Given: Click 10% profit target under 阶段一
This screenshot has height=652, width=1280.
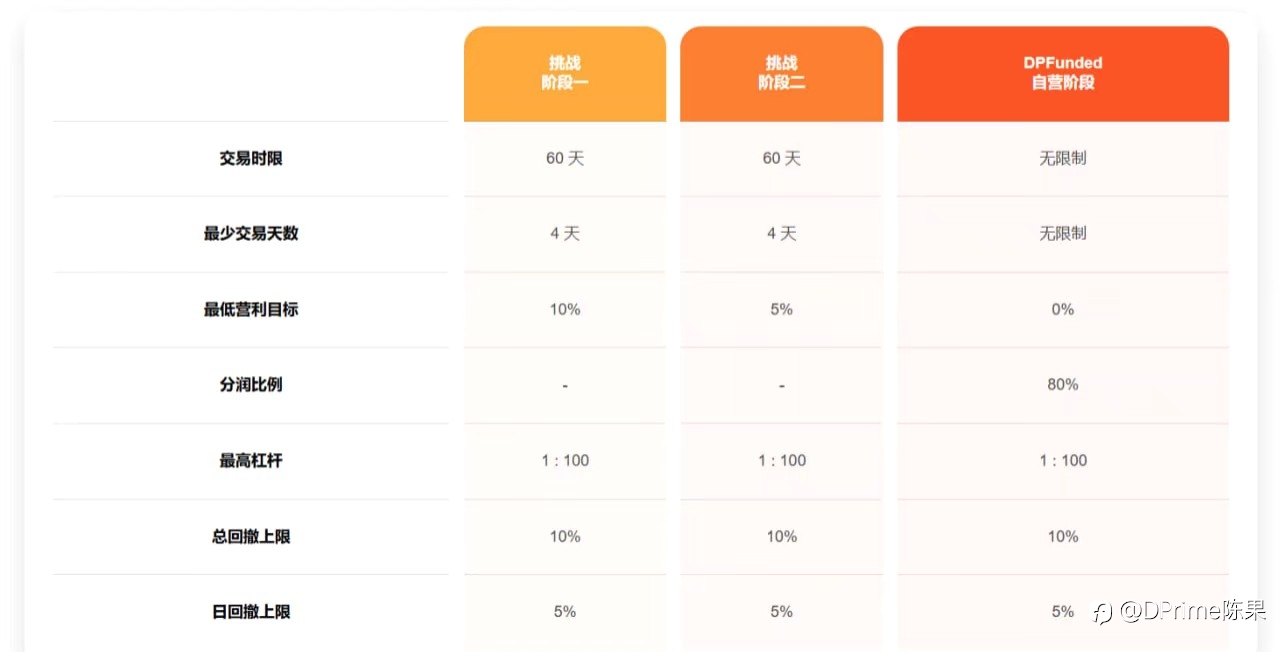Looking at the screenshot, I should coord(565,309).
